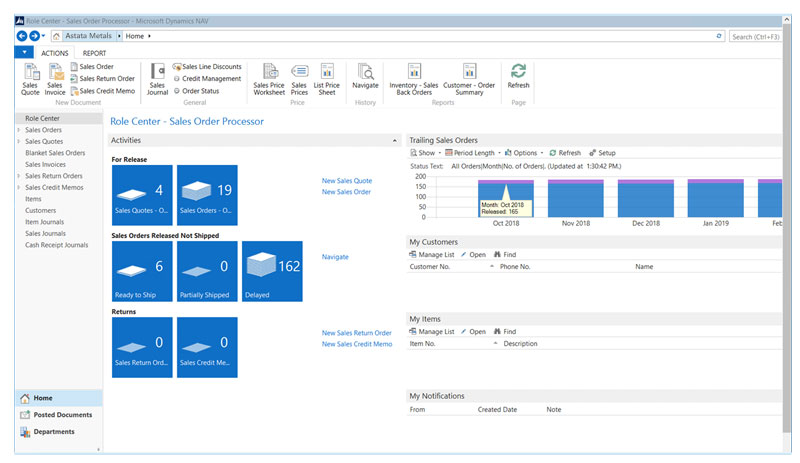This screenshot has width=800, height=463.
Task: Open Blanket Sales Orders in navigation pane
Action: pos(55,153)
